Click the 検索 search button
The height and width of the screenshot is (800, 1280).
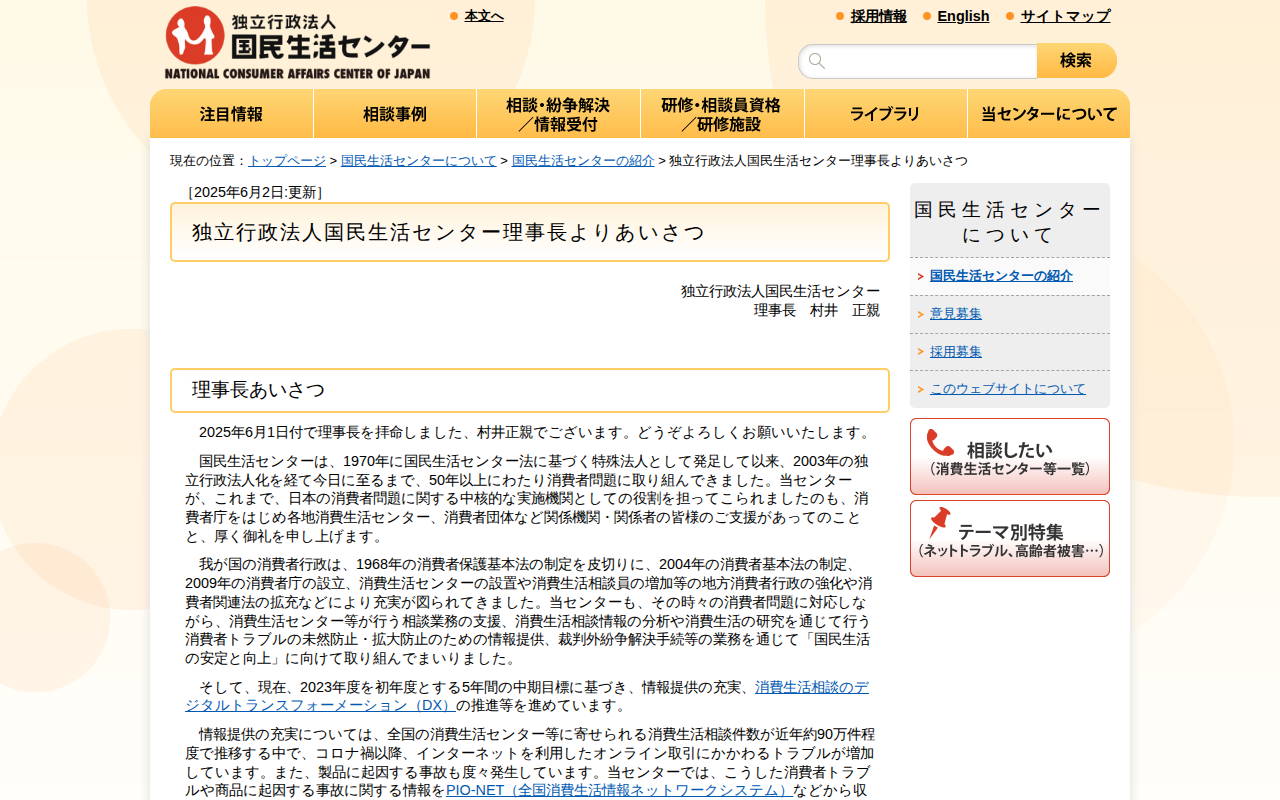(1077, 61)
